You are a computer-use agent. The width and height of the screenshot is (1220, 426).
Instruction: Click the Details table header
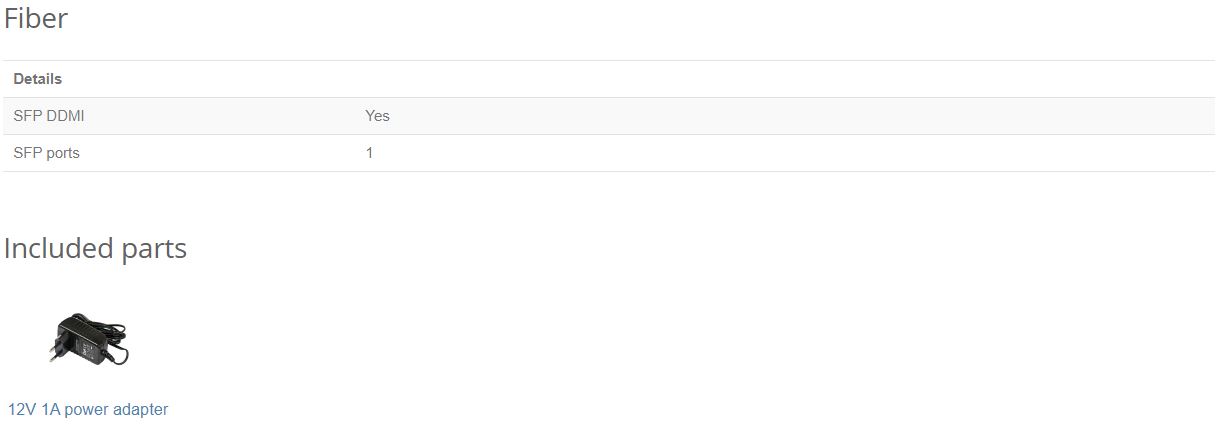38,78
